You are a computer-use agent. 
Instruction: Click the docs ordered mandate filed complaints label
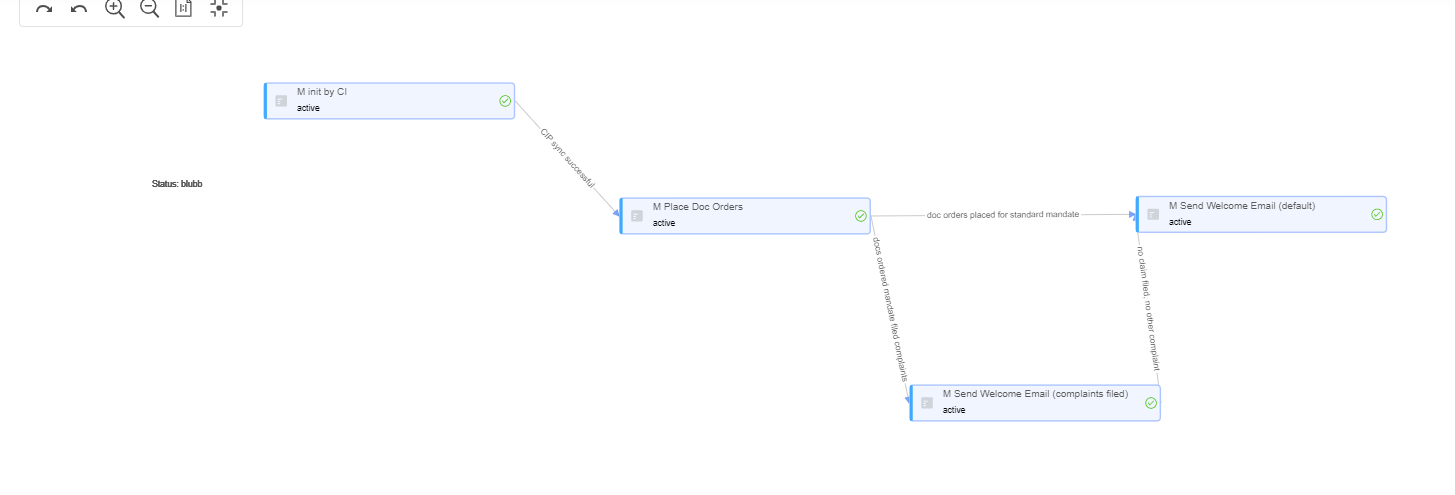point(890,309)
